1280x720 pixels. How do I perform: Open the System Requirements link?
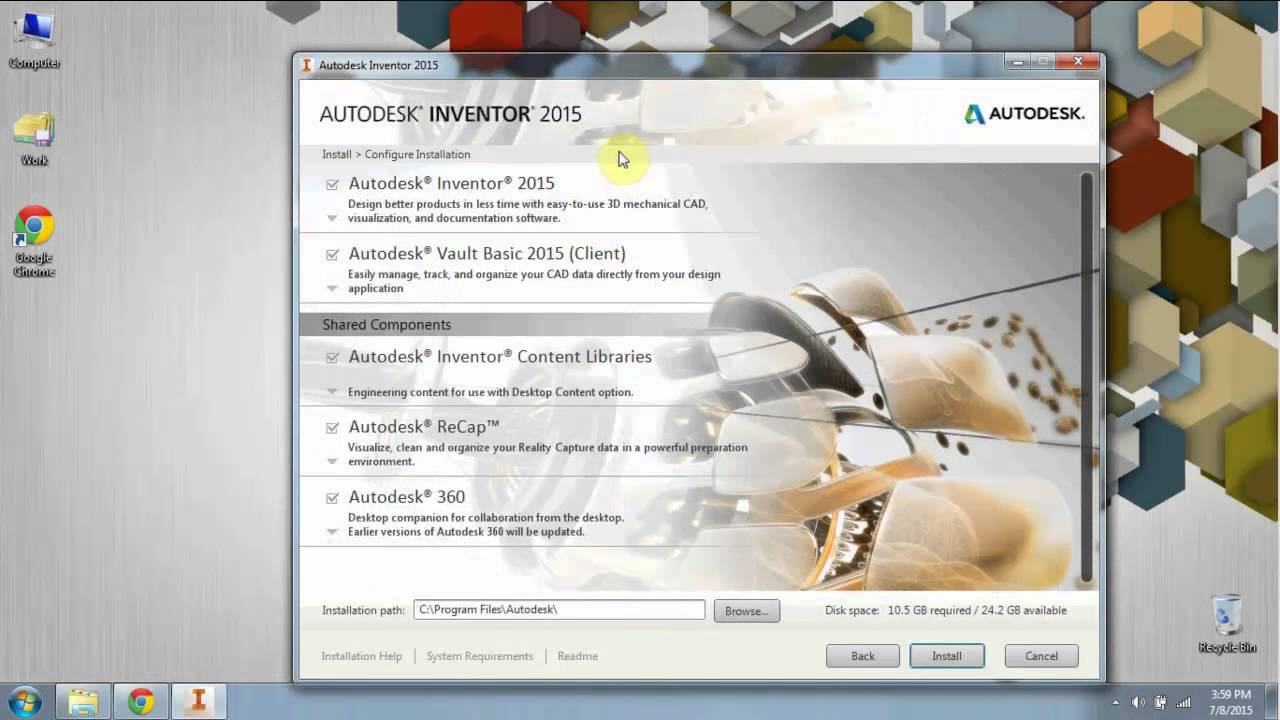click(x=480, y=656)
